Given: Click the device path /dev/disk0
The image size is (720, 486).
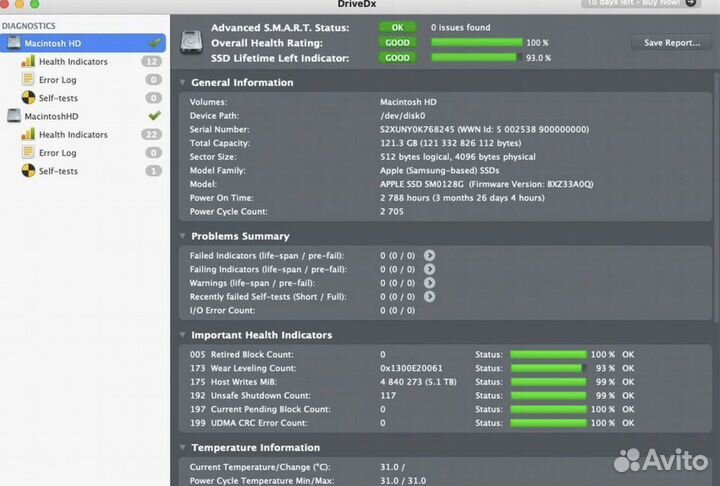Looking at the screenshot, I should (403, 116).
